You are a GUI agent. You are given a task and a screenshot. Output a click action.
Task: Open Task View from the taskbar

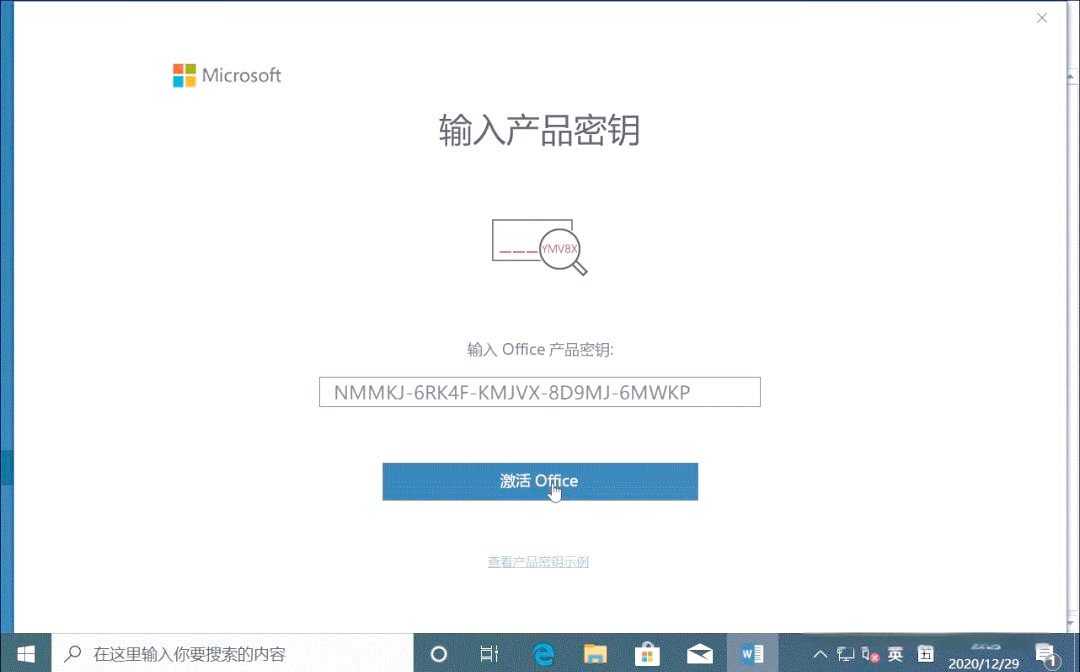[x=489, y=653]
